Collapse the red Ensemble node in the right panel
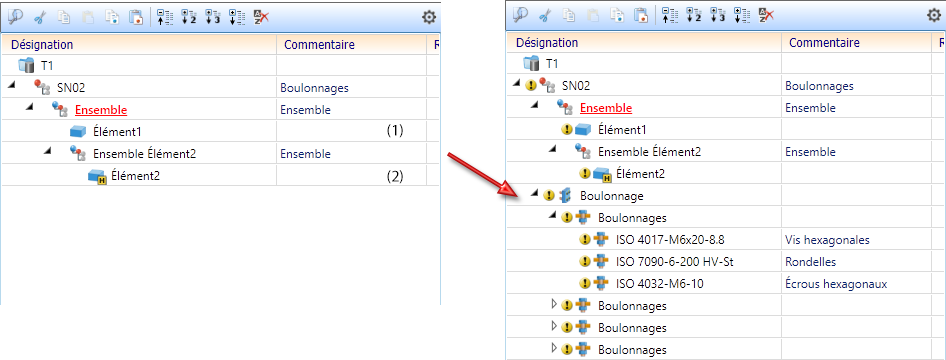This screenshot has height=360, width=946. [535, 106]
